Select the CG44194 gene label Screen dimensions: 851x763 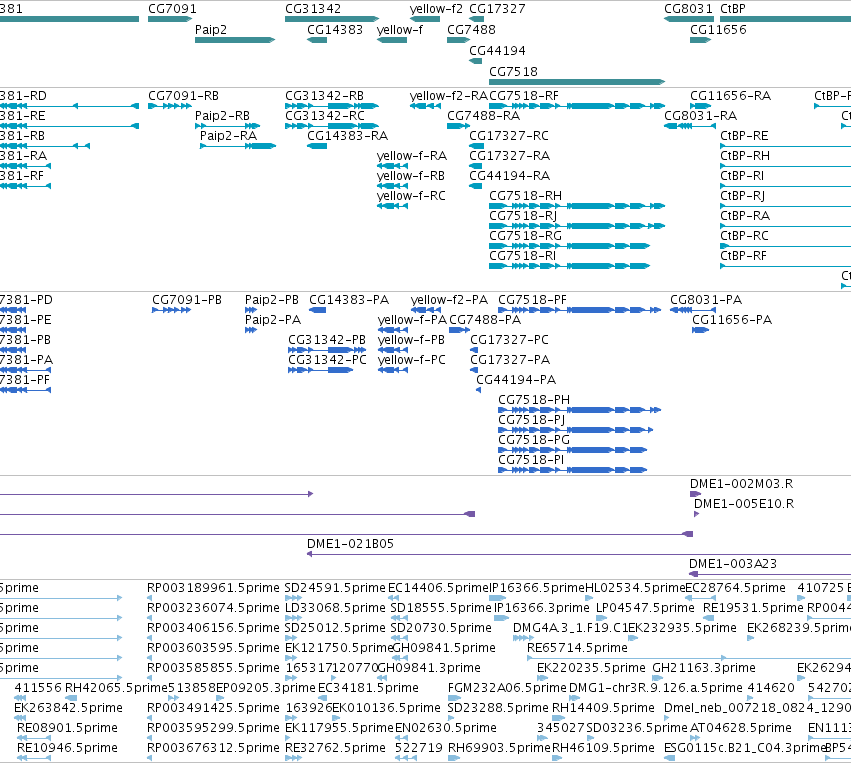(497, 50)
